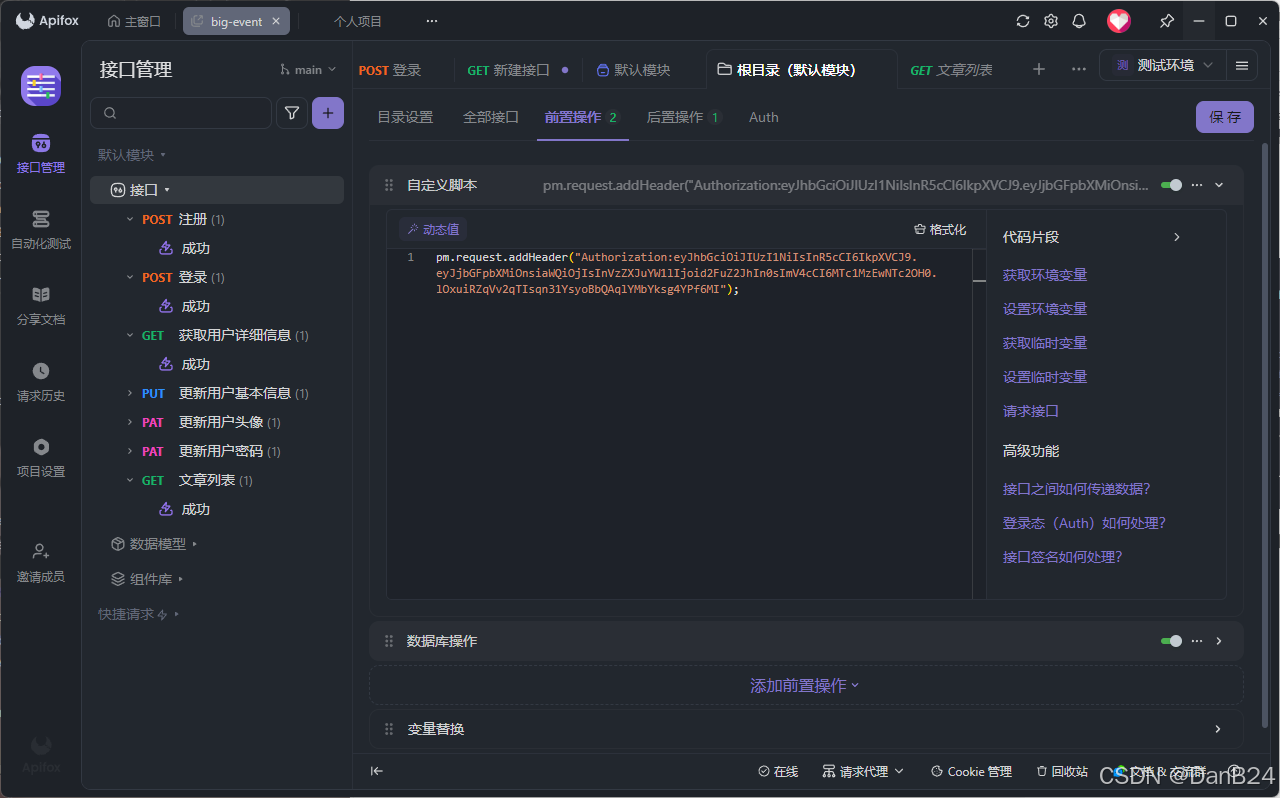Click the user avatar heart icon
Screen dimensions: 1280x798
(1118, 21)
